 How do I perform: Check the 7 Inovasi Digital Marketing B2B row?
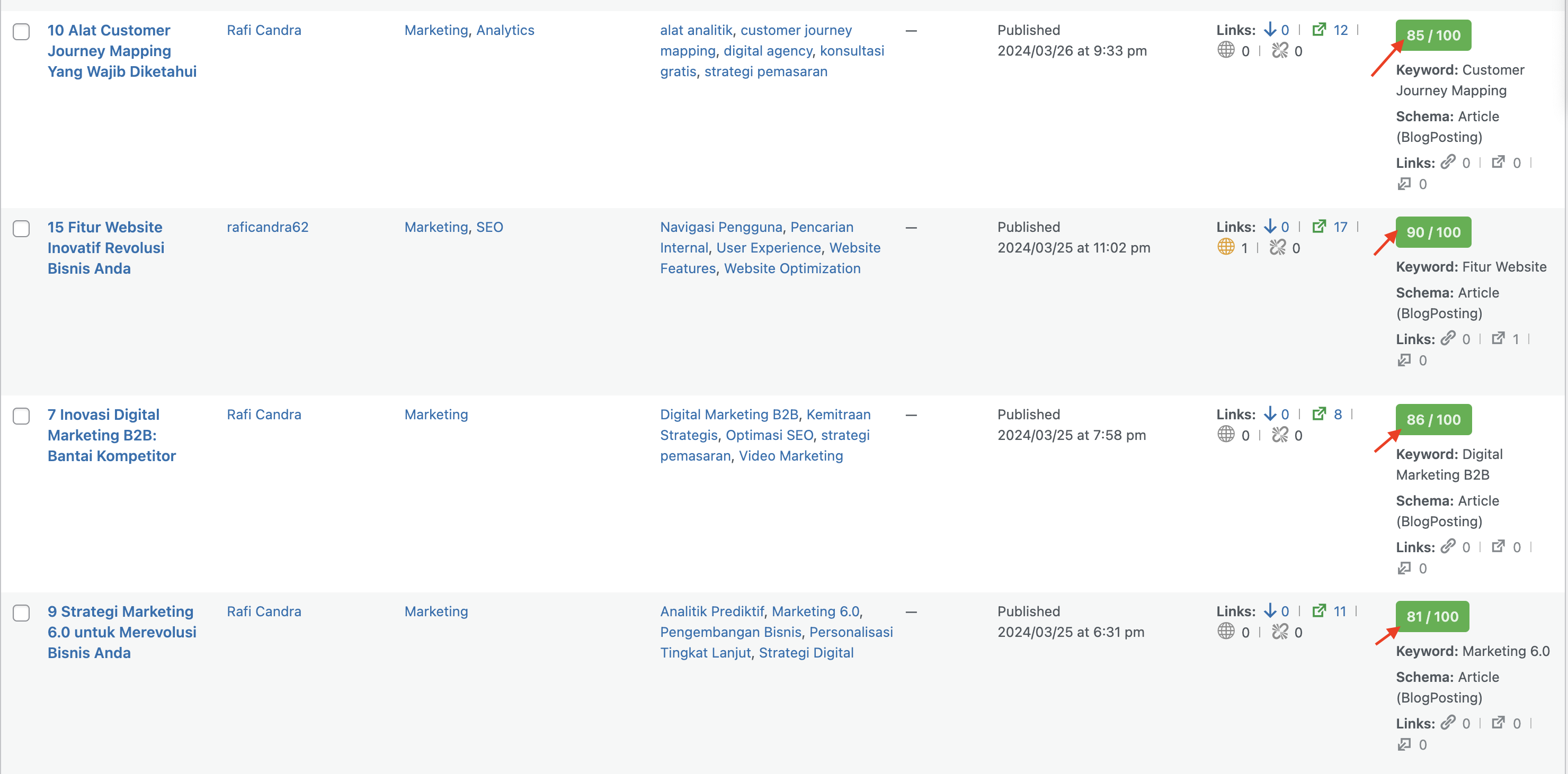click(x=21, y=416)
